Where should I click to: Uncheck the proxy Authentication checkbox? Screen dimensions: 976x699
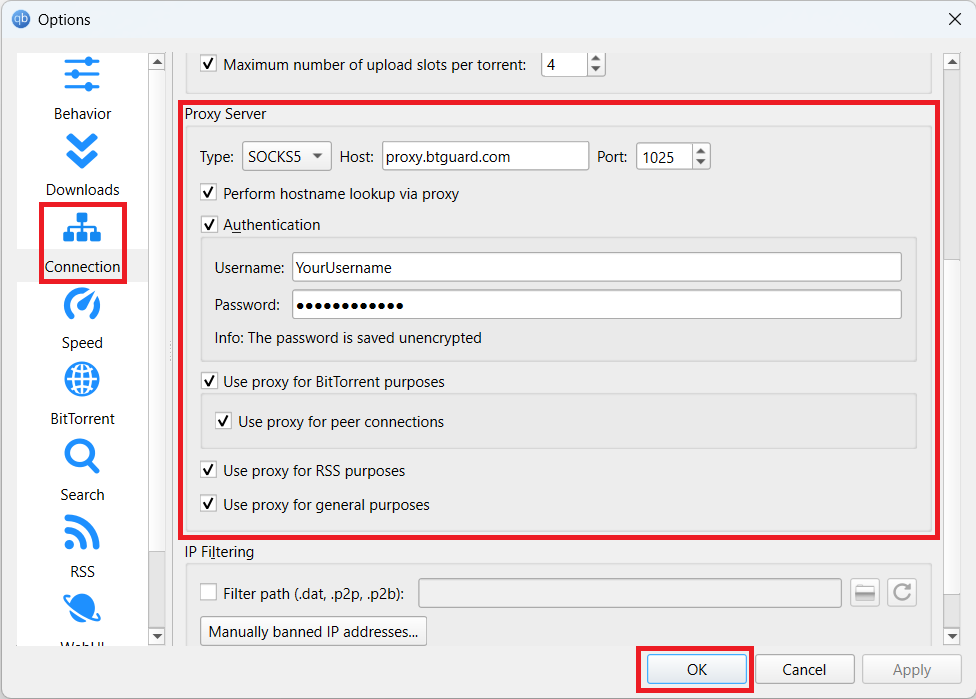point(209,225)
